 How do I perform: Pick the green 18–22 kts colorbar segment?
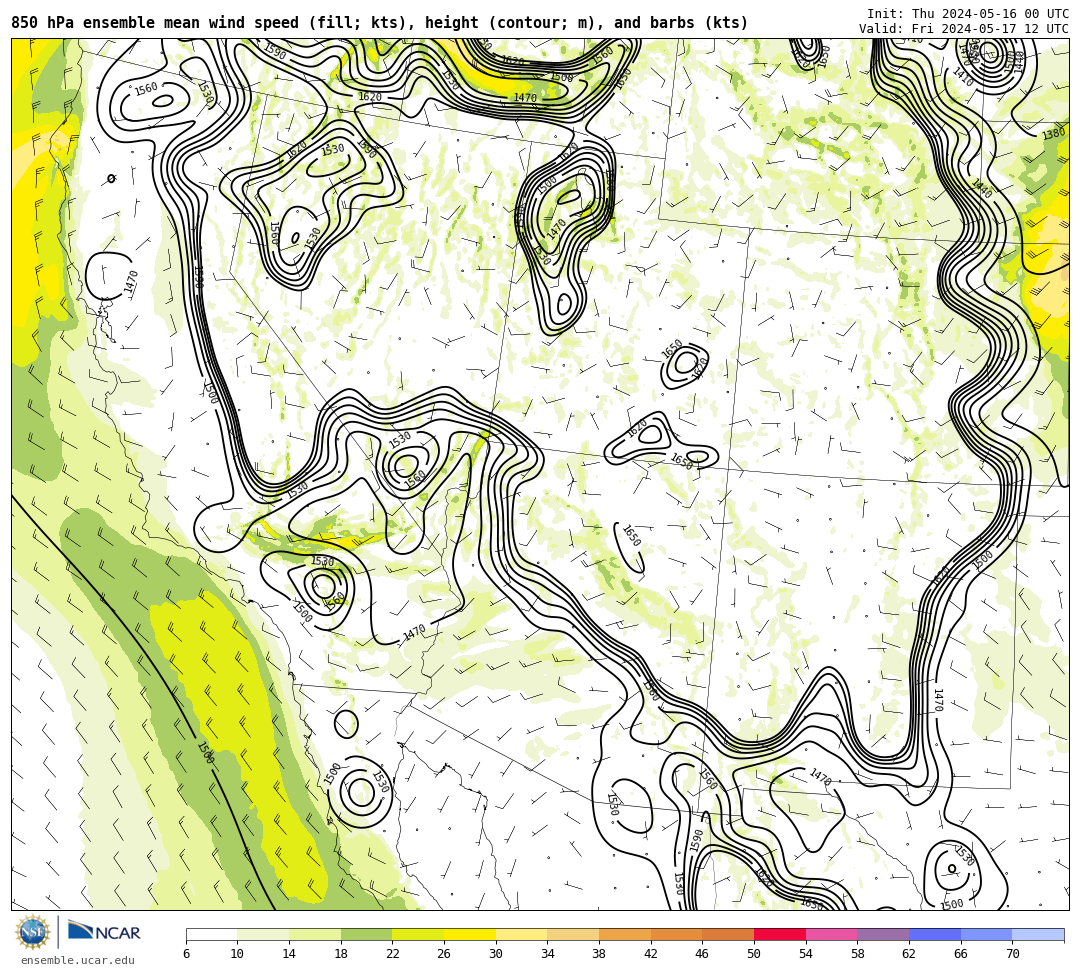pos(366,934)
